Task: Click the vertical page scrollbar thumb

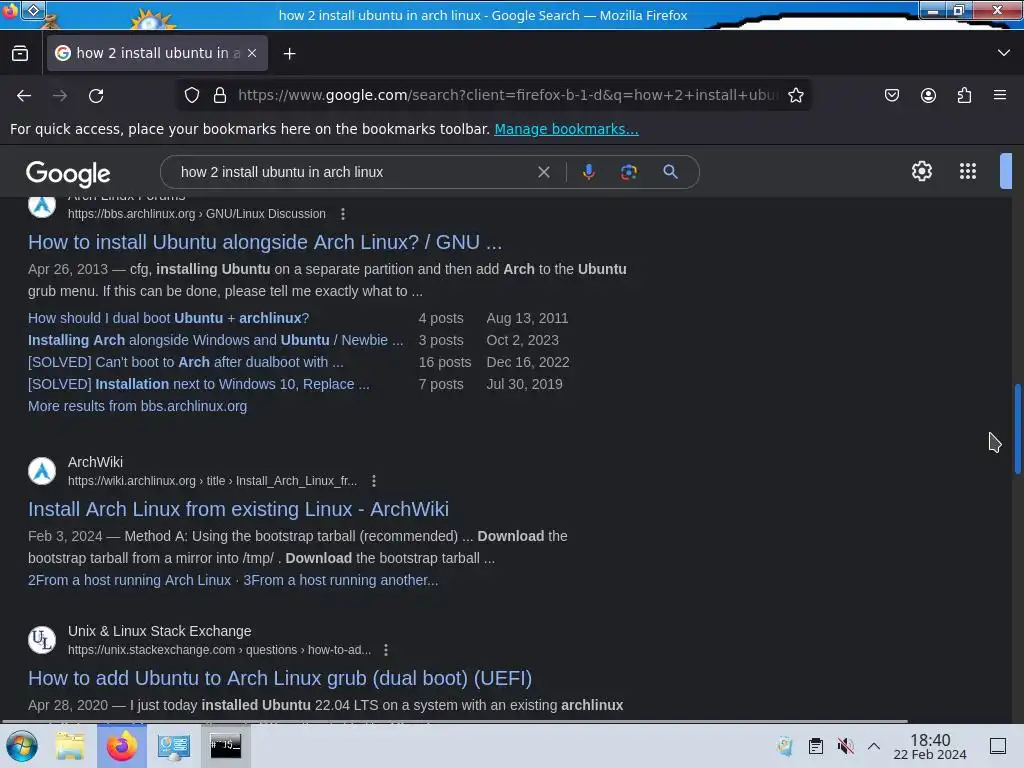Action: [x=1017, y=429]
